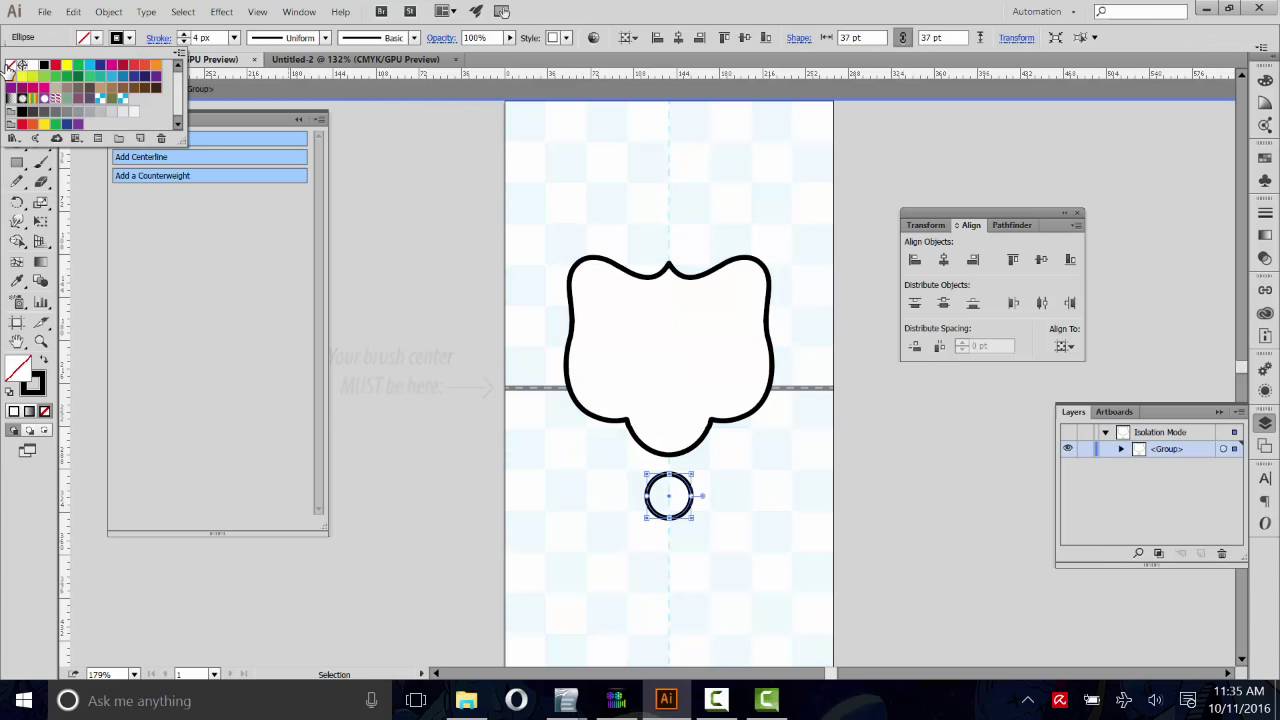Select the Mesh tool
This screenshot has height=720, width=1280.
pyautogui.click(x=17, y=262)
